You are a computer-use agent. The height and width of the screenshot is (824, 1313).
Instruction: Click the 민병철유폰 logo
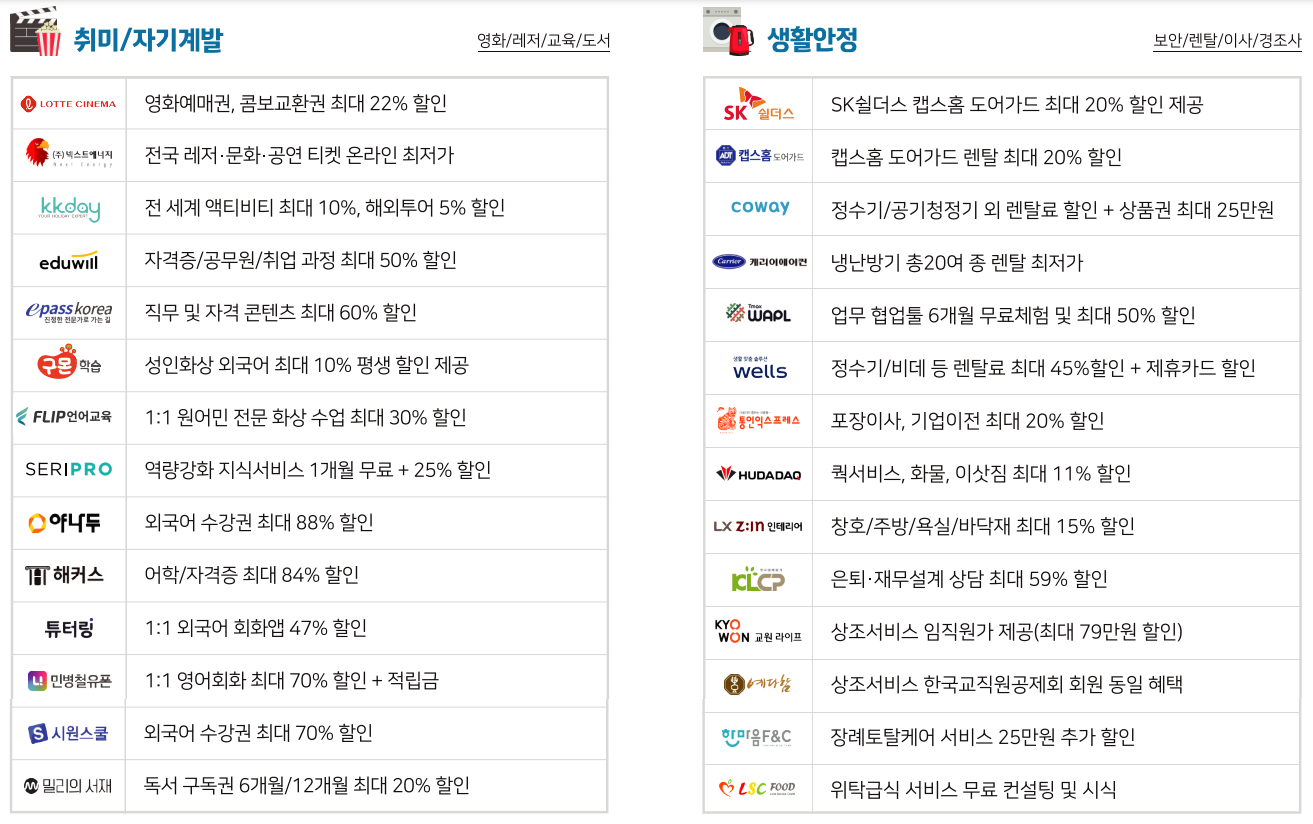(x=69, y=681)
